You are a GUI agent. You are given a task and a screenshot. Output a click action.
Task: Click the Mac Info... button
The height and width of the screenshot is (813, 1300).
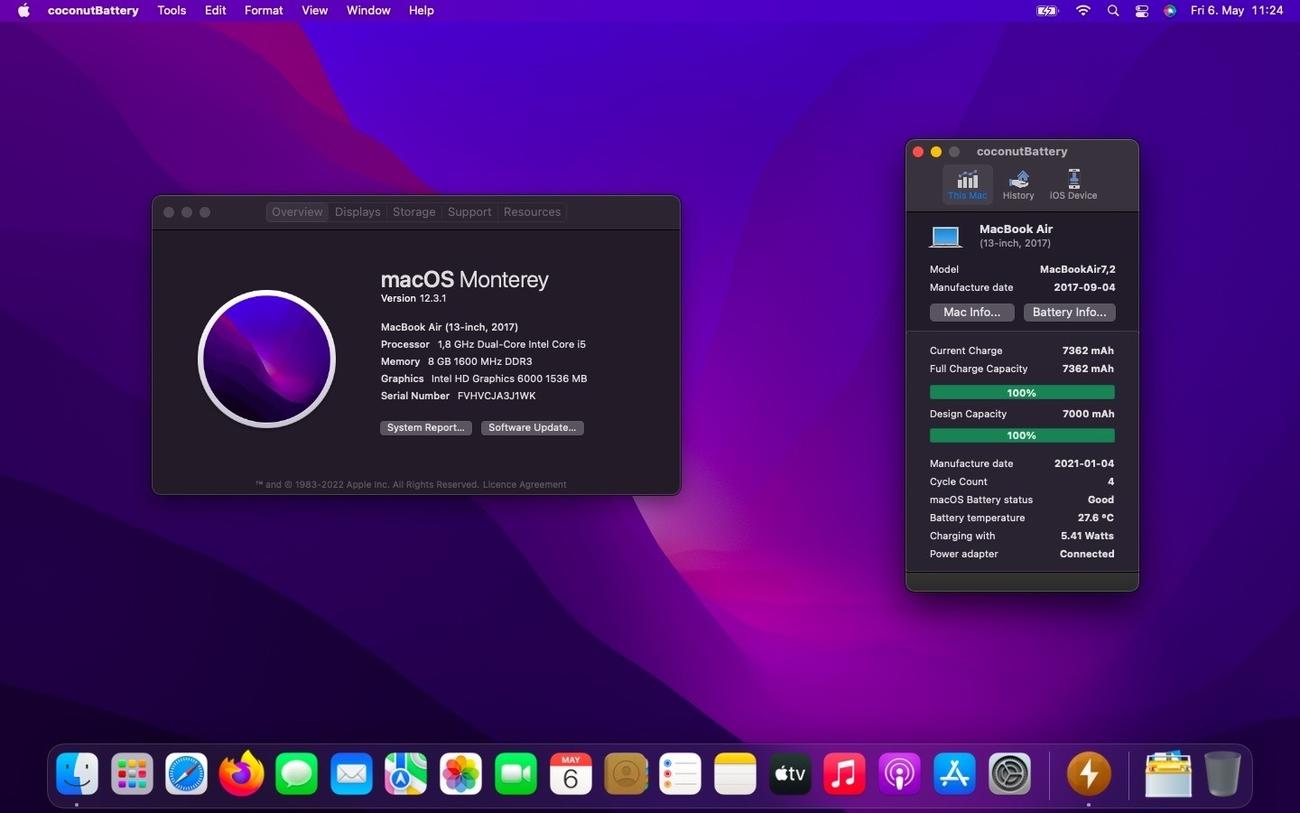[972, 312]
